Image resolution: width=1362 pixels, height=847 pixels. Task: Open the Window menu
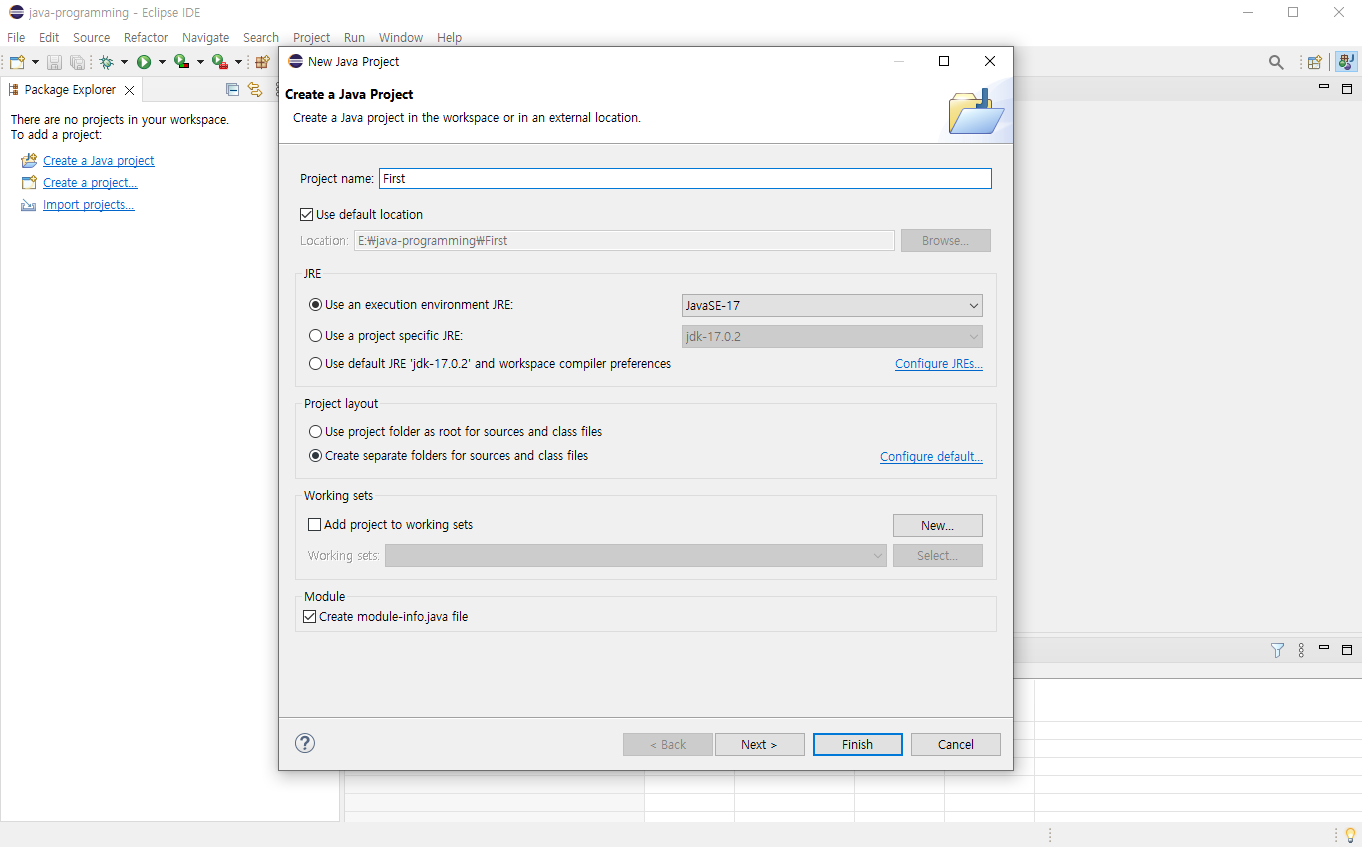[401, 37]
